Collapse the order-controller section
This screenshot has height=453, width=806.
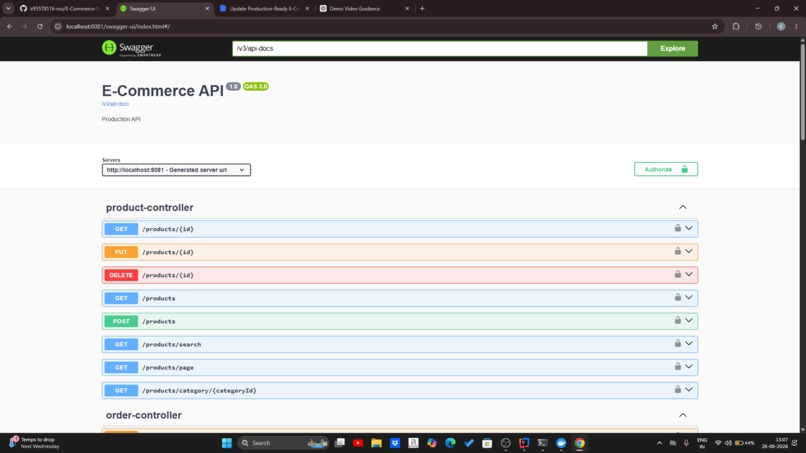(x=683, y=415)
